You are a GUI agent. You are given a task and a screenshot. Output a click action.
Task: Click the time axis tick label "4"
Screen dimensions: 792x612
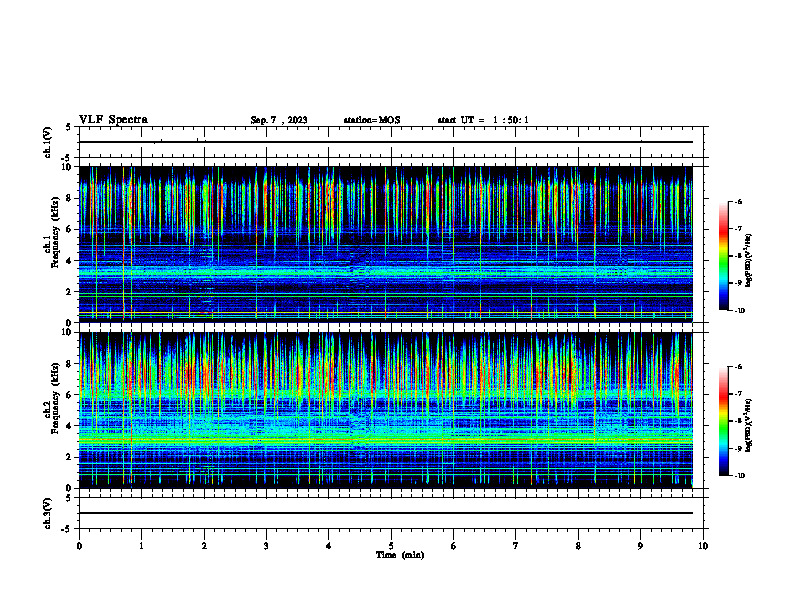coord(329,546)
